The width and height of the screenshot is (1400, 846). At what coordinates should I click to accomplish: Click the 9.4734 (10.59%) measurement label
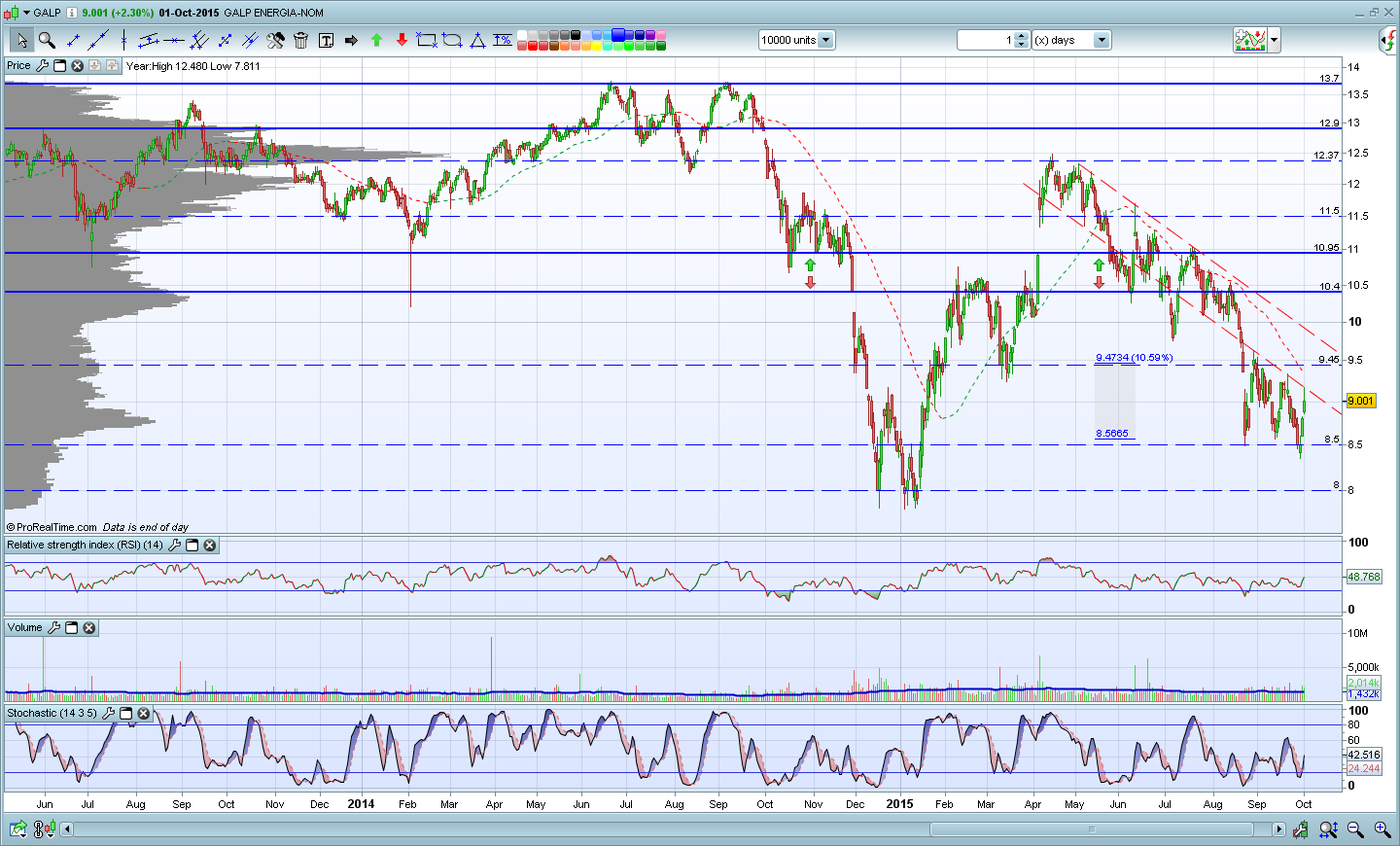coord(1134,358)
